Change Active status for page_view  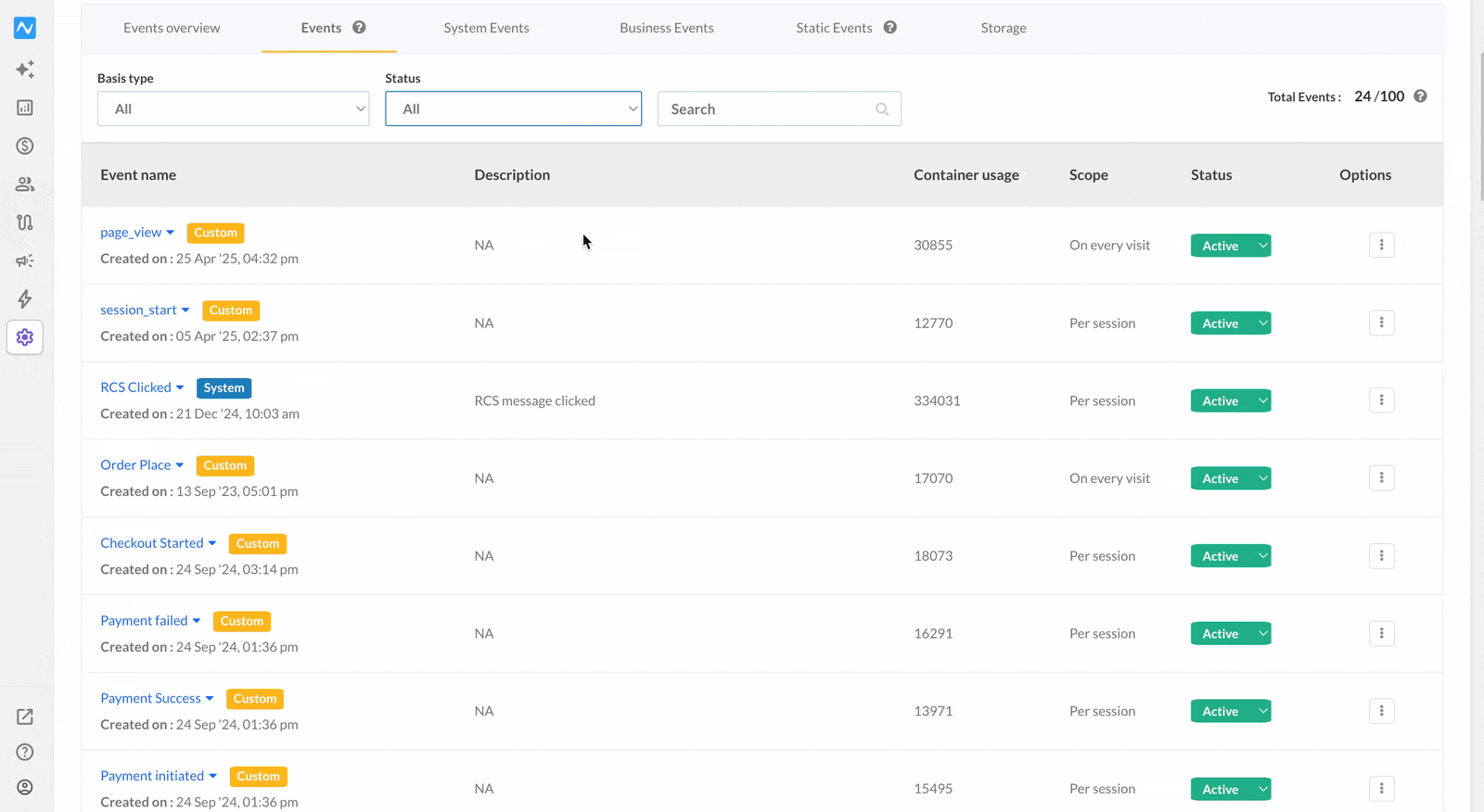(x=1231, y=246)
